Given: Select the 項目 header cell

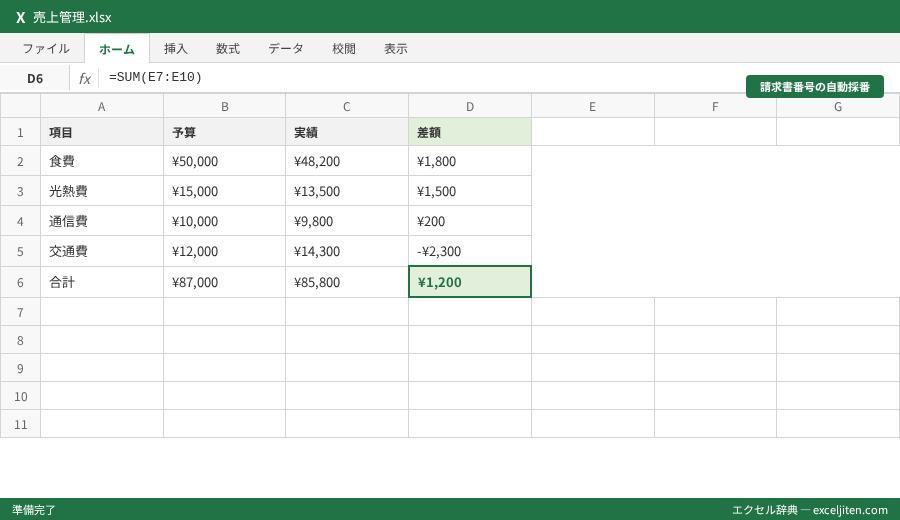Looking at the screenshot, I should pos(102,133).
